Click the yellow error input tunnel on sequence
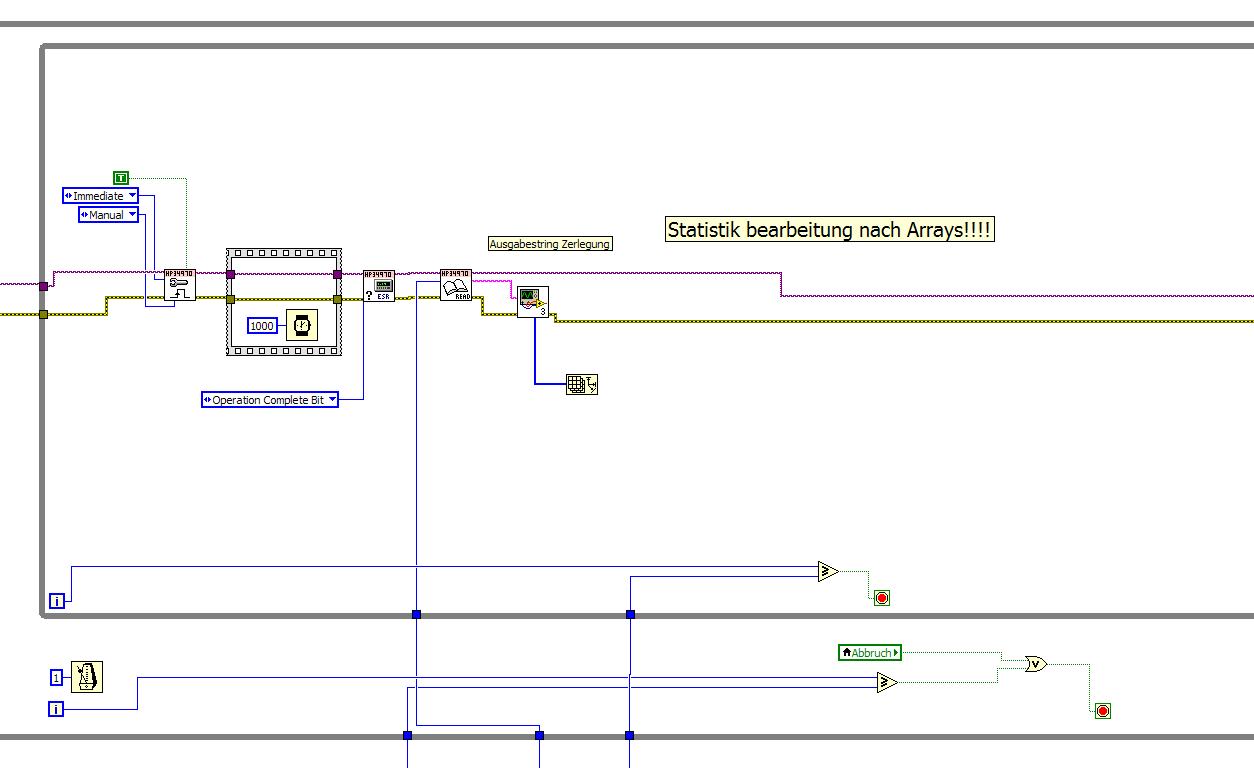 [x=230, y=299]
